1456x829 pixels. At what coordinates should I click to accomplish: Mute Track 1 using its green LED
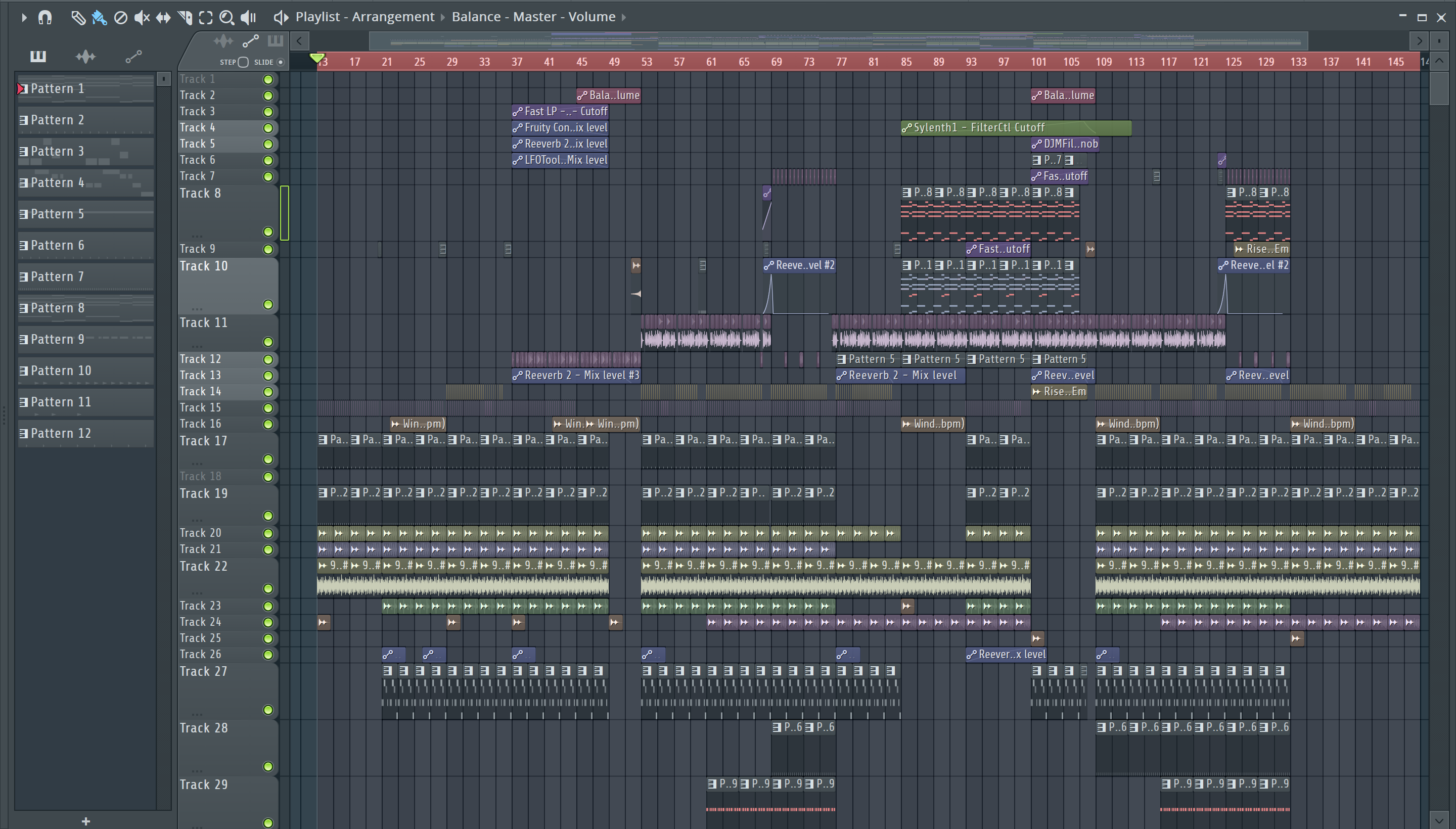click(267, 80)
